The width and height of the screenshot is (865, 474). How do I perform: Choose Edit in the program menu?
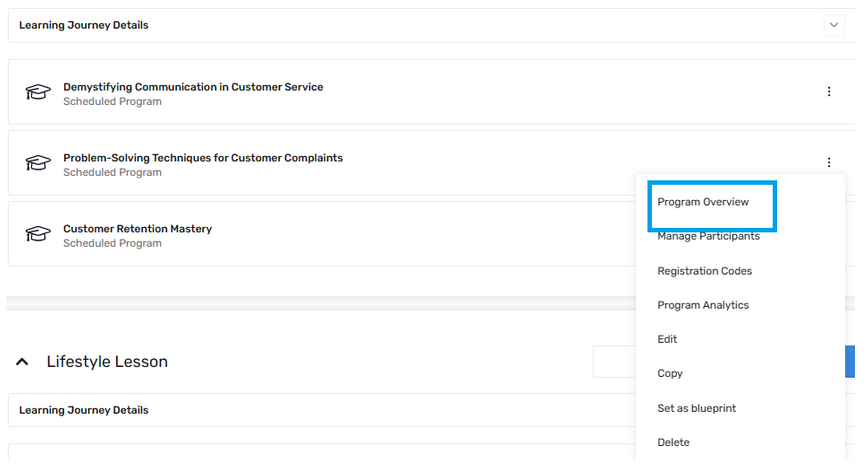pos(667,339)
